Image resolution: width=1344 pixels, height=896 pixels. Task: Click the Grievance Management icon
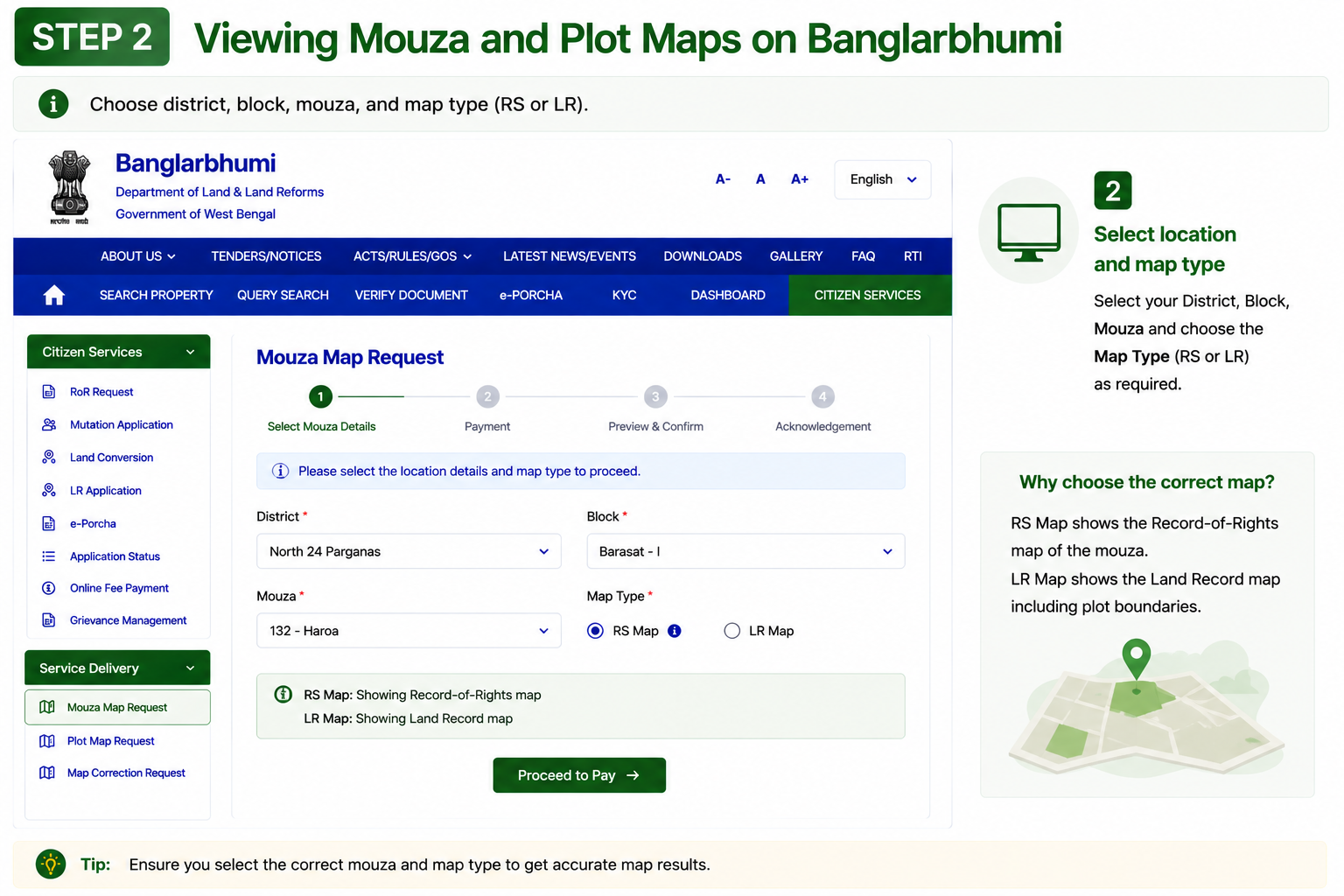[49, 620]
